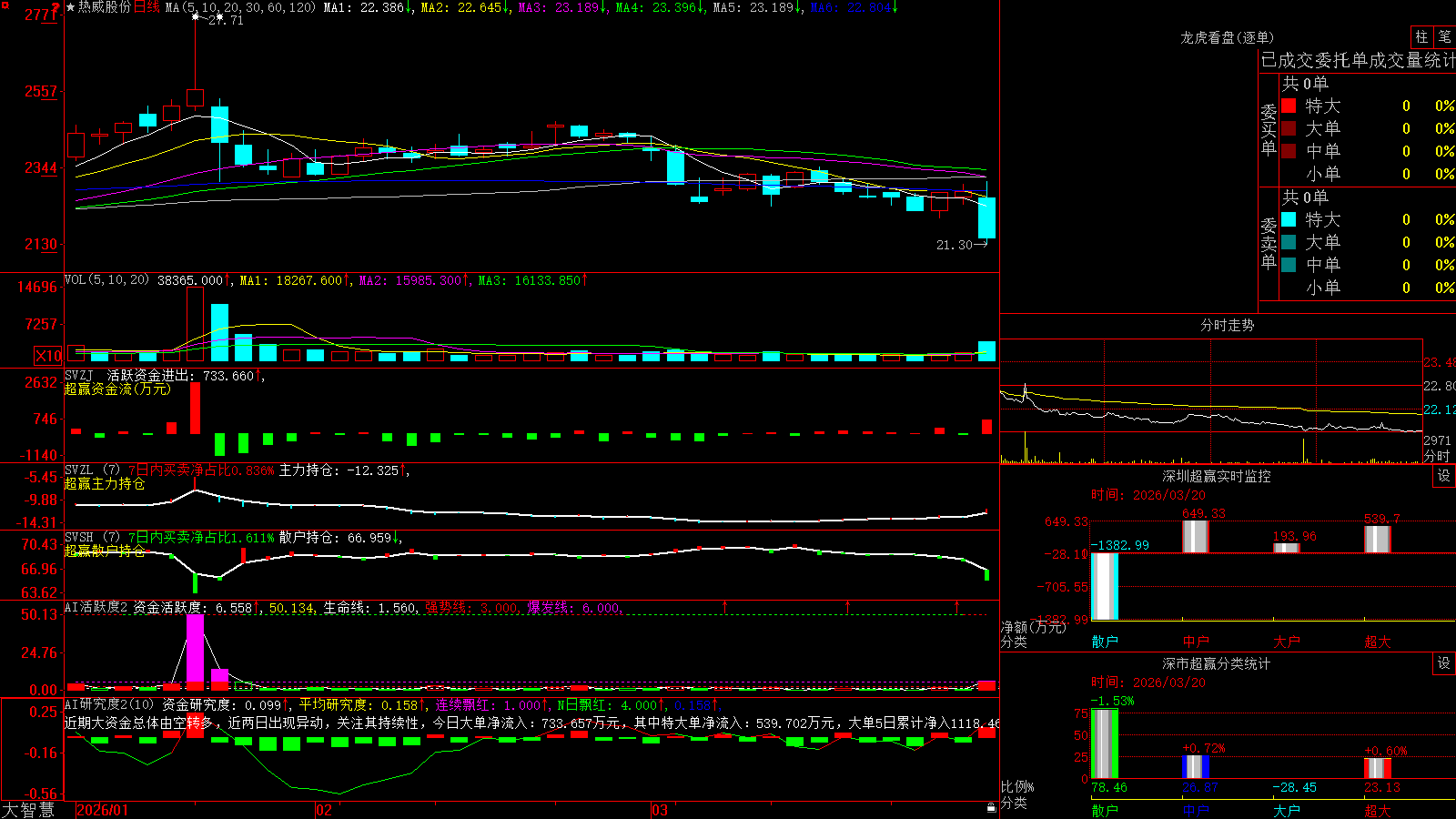This screenshot has width=1456, height=819.
Task: Click the last cyan candlestick near 21.30
Action: 986,217
